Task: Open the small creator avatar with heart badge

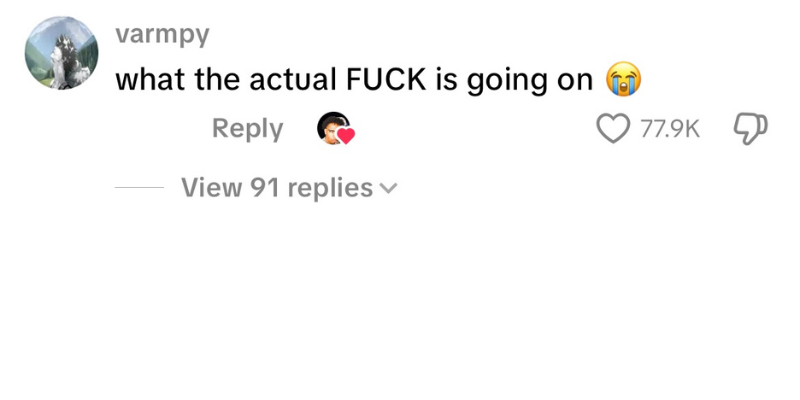Action: coord(335,129)
